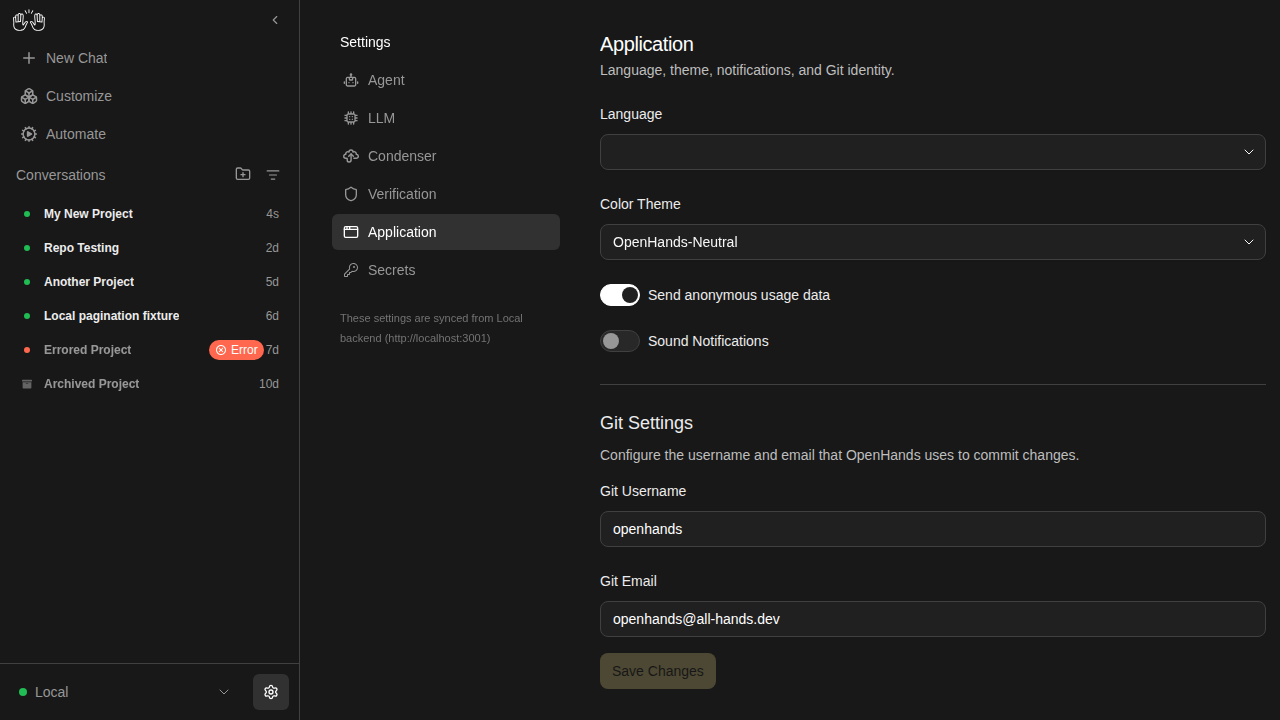Open the conversations filter icon
Screen dimensions: 1280x720
(273, 175)
